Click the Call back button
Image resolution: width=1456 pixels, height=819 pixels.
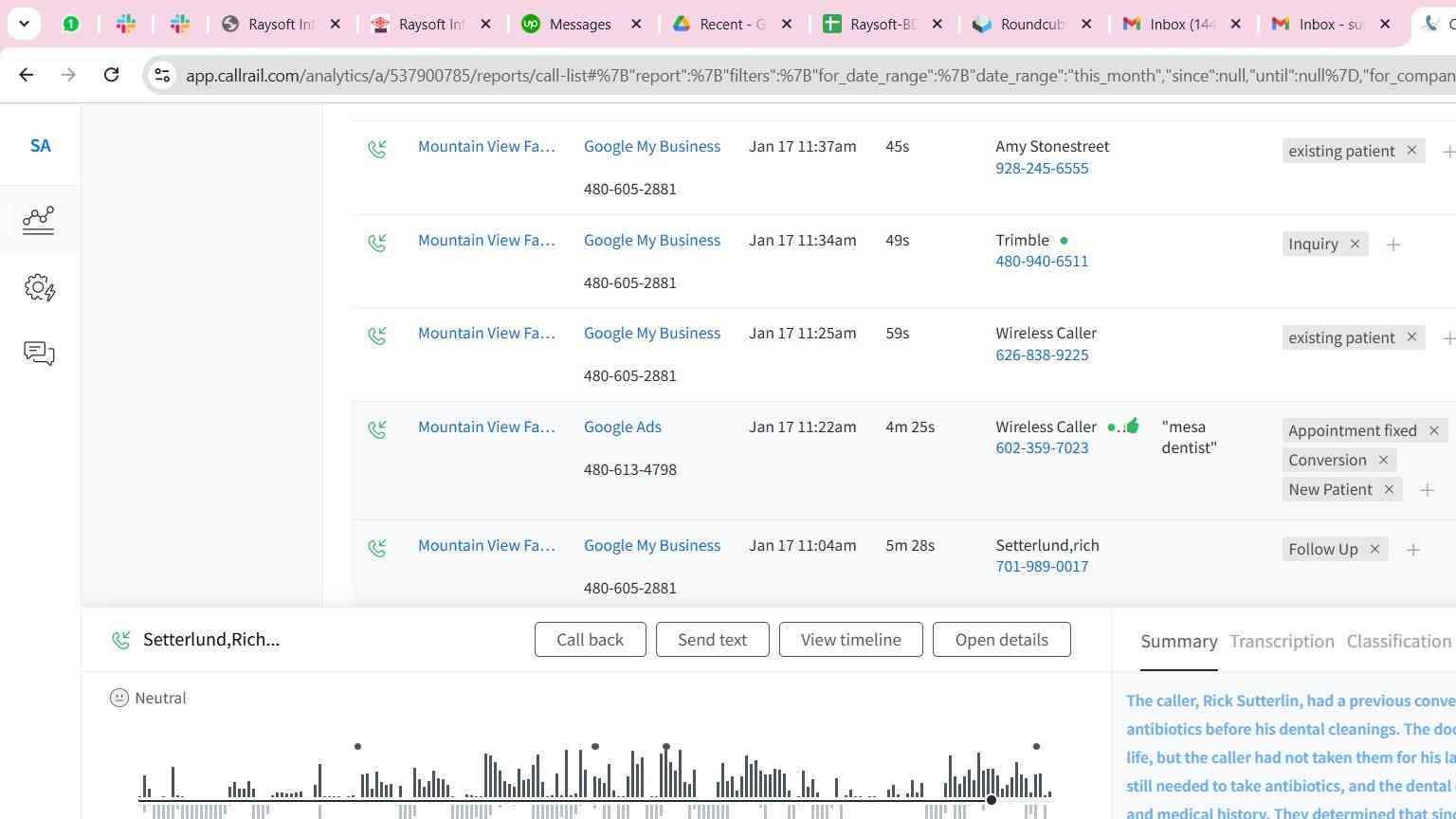pyautogui.click(x=590, y=640)
